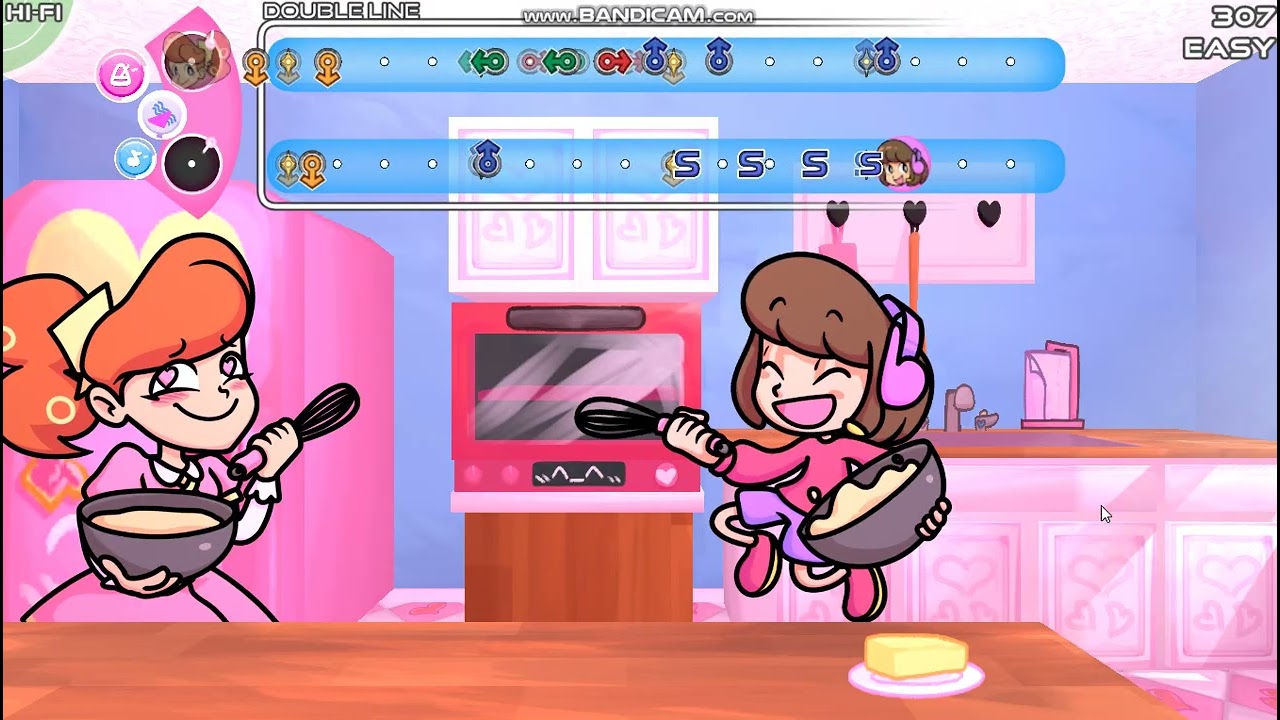This screenshot has width=1280, height=720.
Task: Click the DOUBLE LINE title text
Action: (341, 11)
